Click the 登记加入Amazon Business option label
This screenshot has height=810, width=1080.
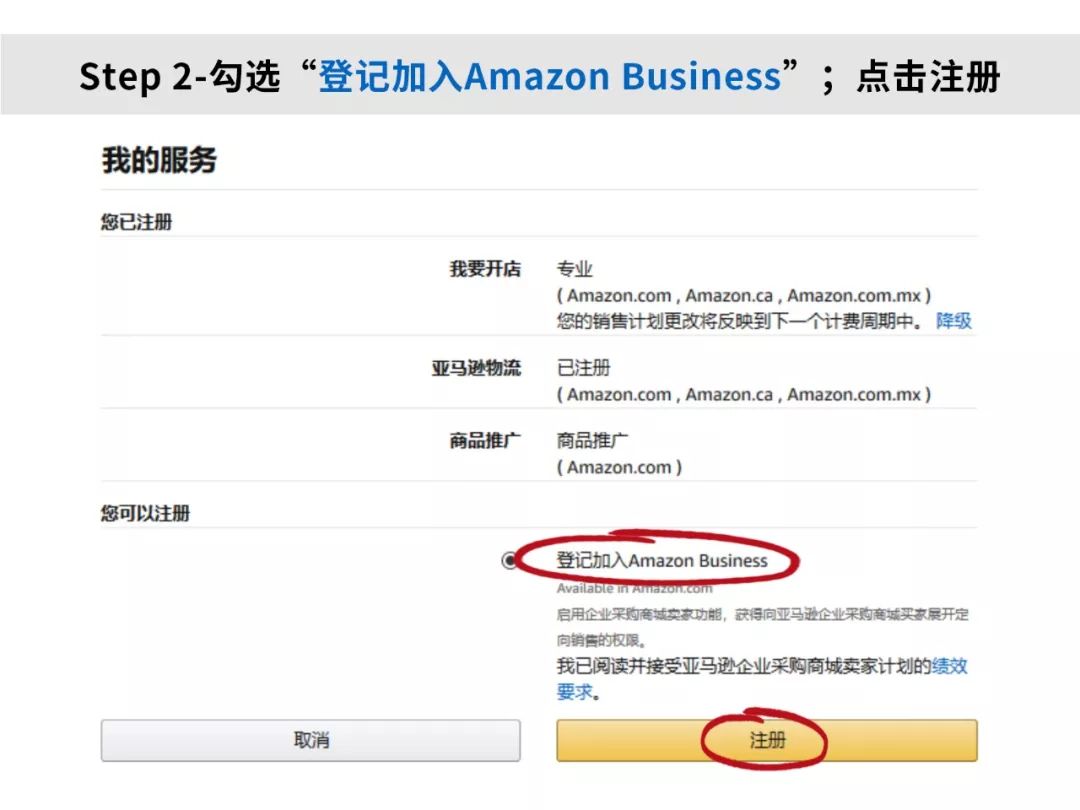coord(662,561)
